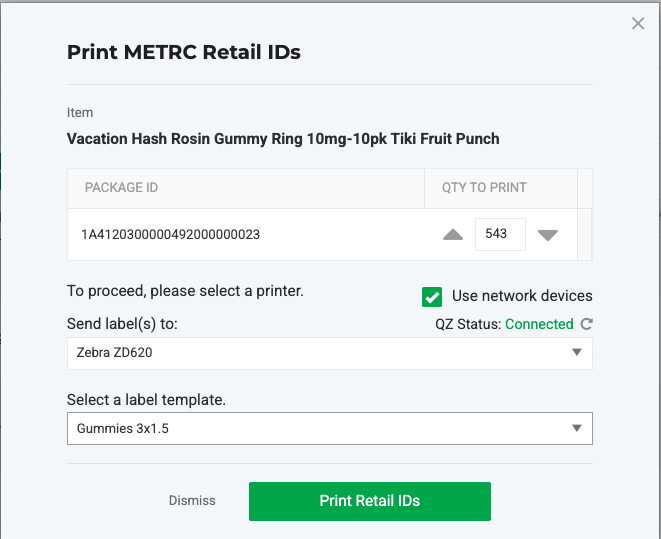Click the PACKAGE ID column header
The height and width of the screenshot is (539, 661).
point(121,187)
